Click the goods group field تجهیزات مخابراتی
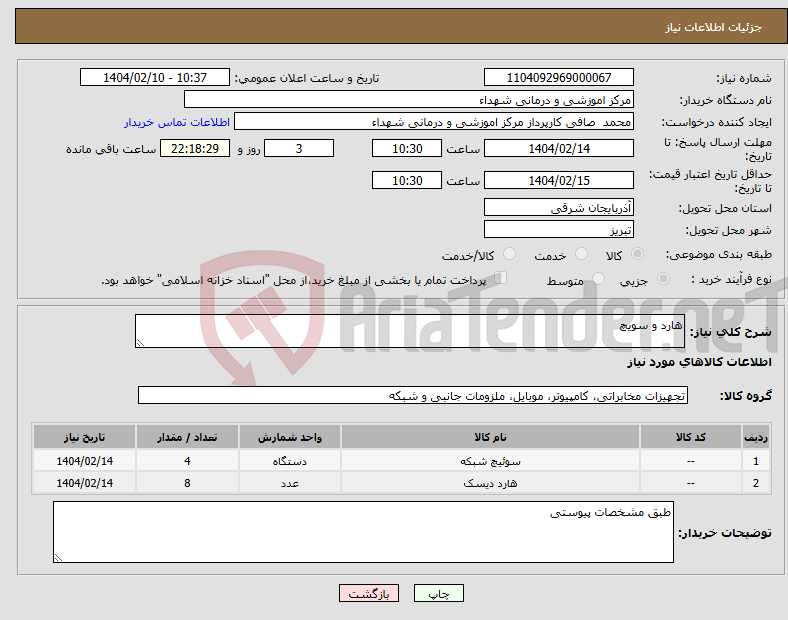 tap(413, 395)
